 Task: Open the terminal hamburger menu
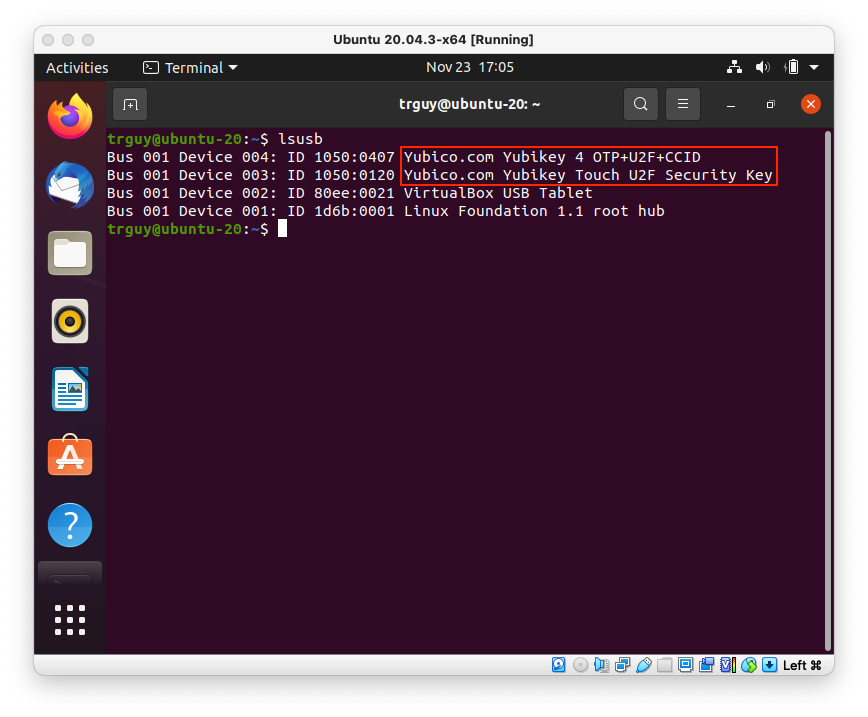tap(683, 104)
